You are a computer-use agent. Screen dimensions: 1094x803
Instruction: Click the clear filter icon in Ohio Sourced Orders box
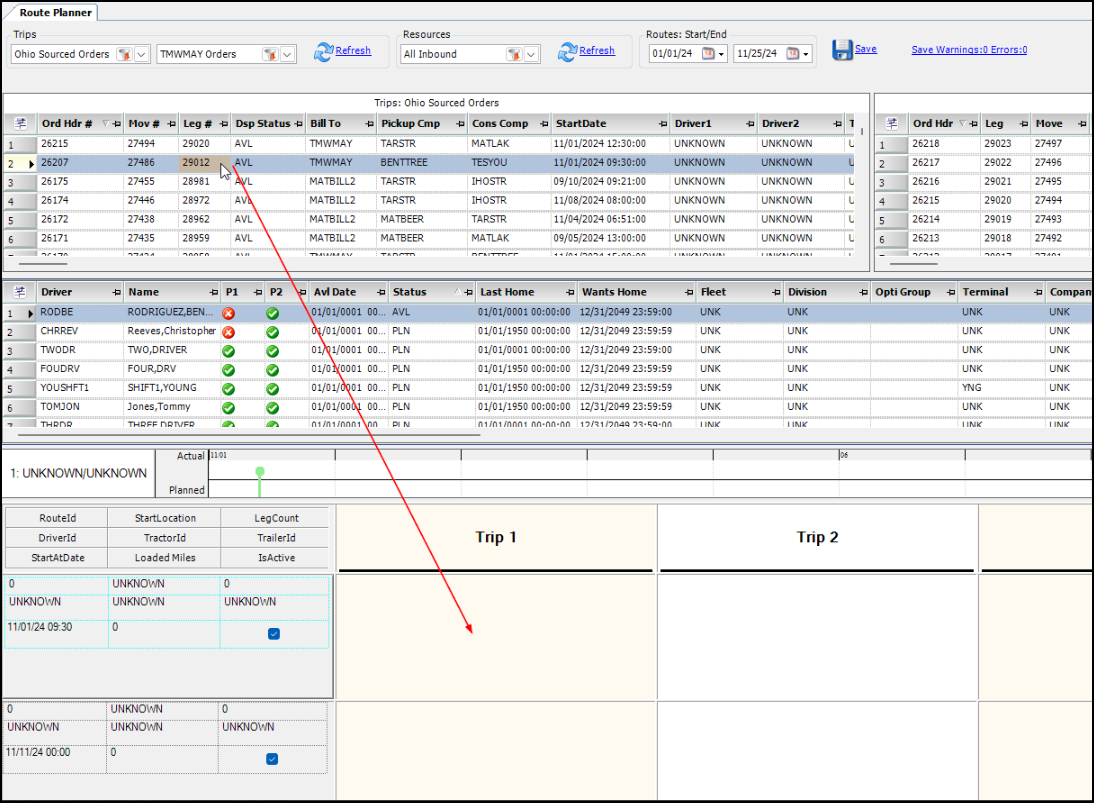click(x=123, y=54)
